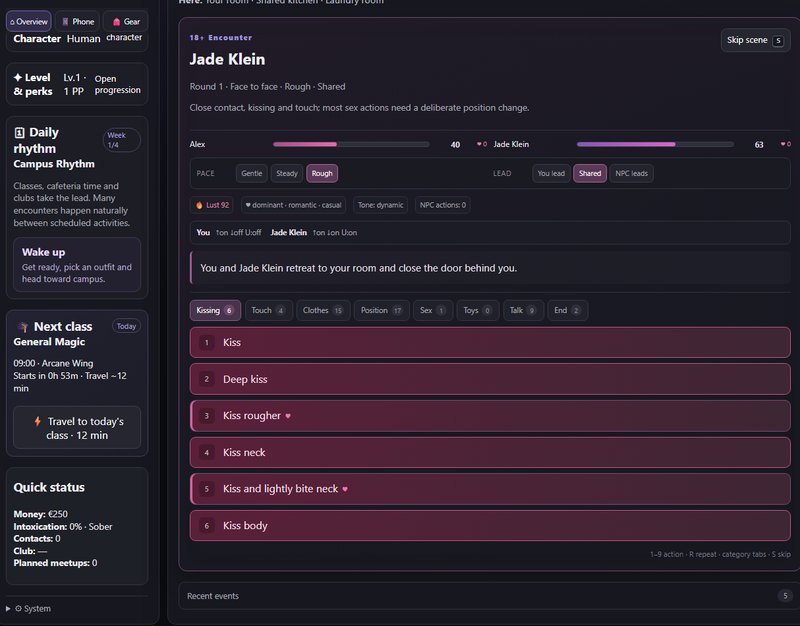This screenshot has height=626, width=800.
Task: Click the Recent events count badge
Action: [x=785, y=596]
